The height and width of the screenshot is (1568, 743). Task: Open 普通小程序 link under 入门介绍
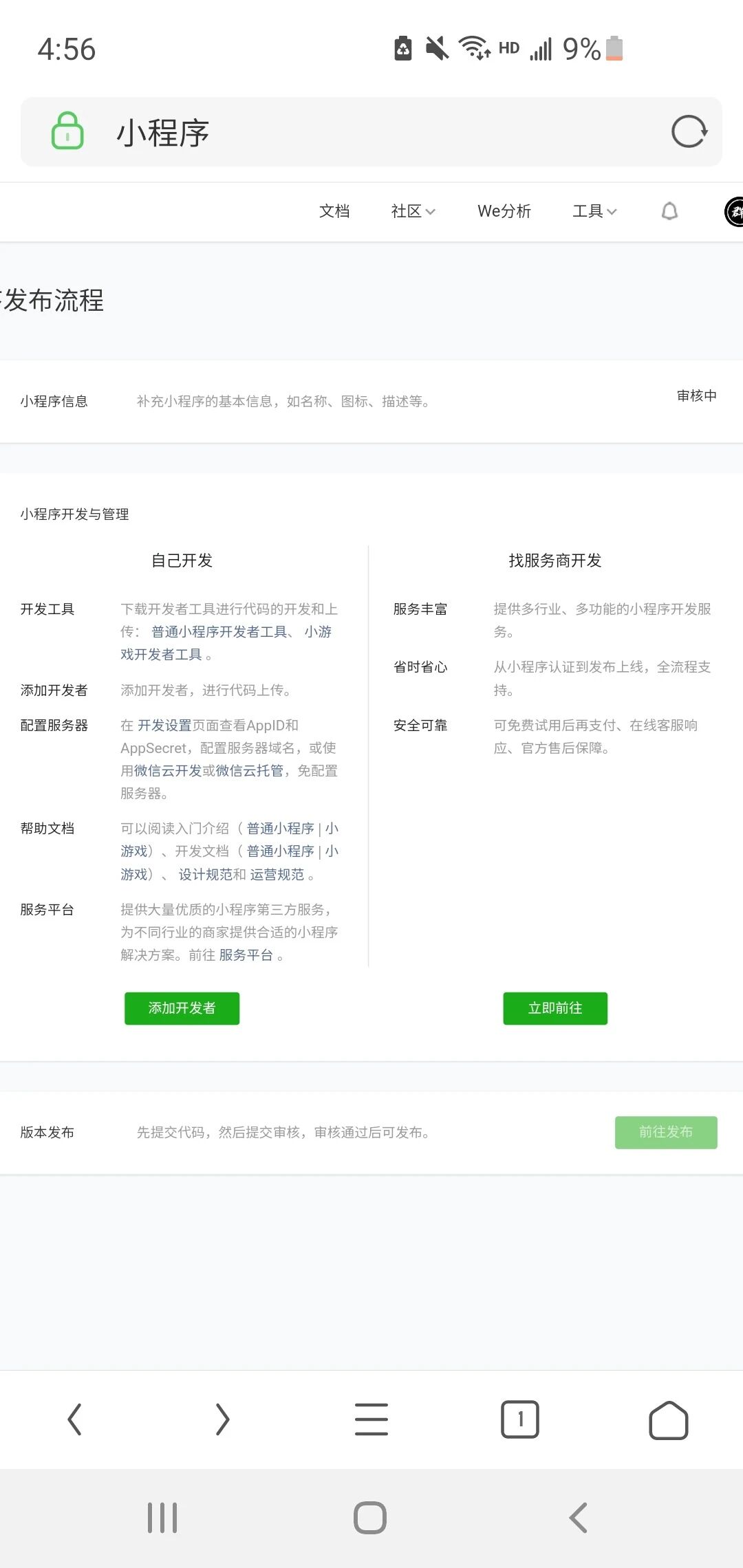[280, 828]
